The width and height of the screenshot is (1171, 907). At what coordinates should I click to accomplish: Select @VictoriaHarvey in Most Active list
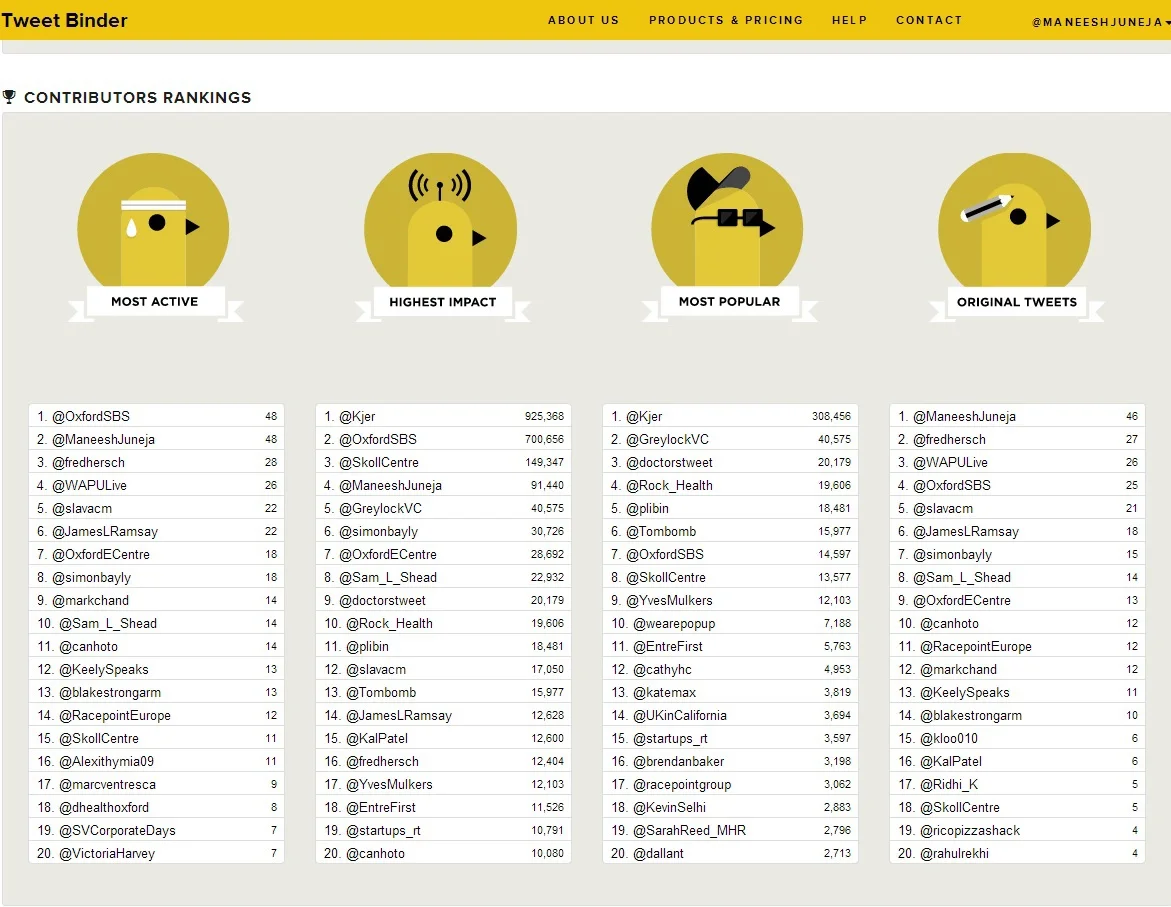point(107,853)
